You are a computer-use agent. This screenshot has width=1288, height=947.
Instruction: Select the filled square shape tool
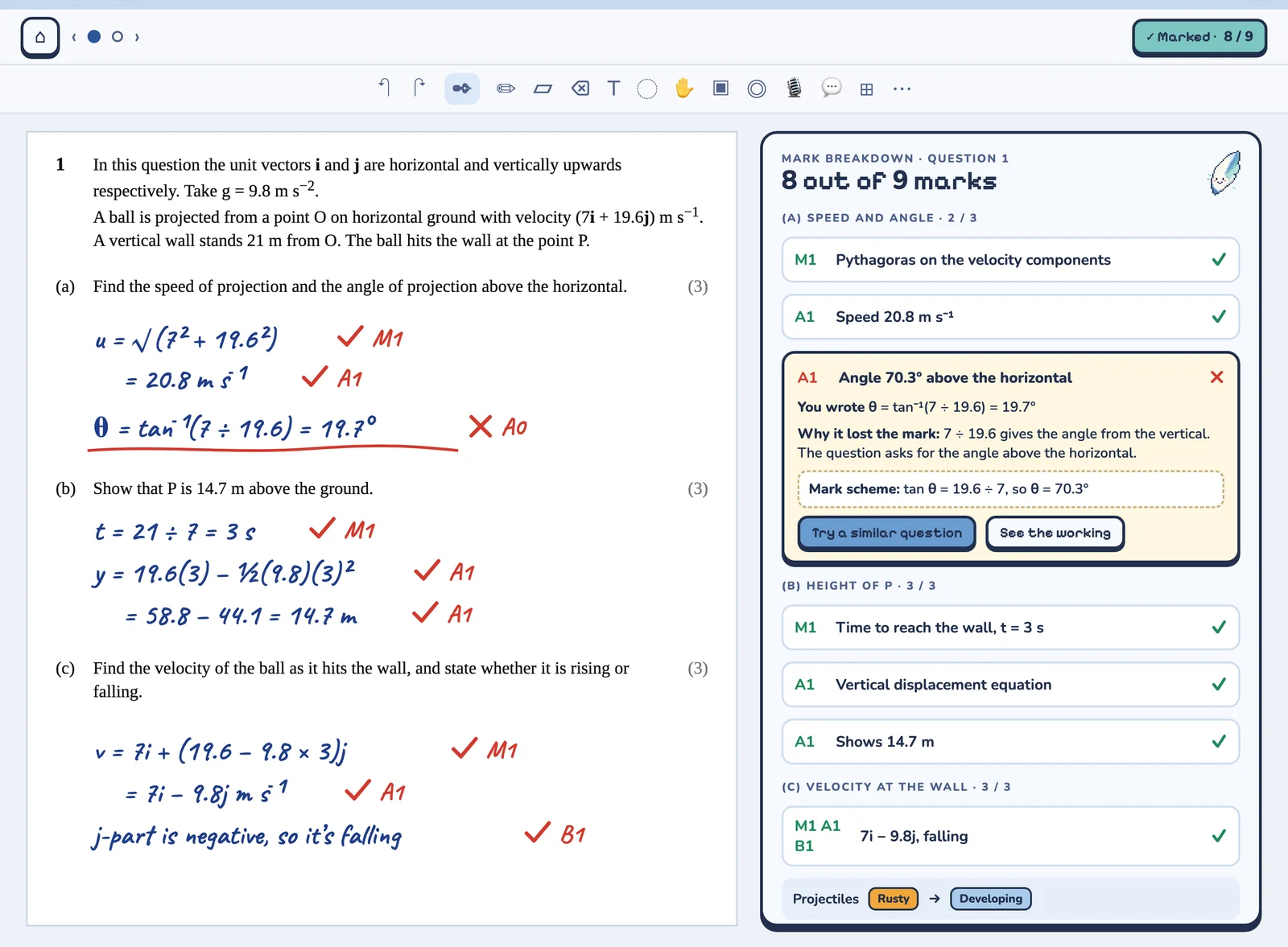click(721, 88)
